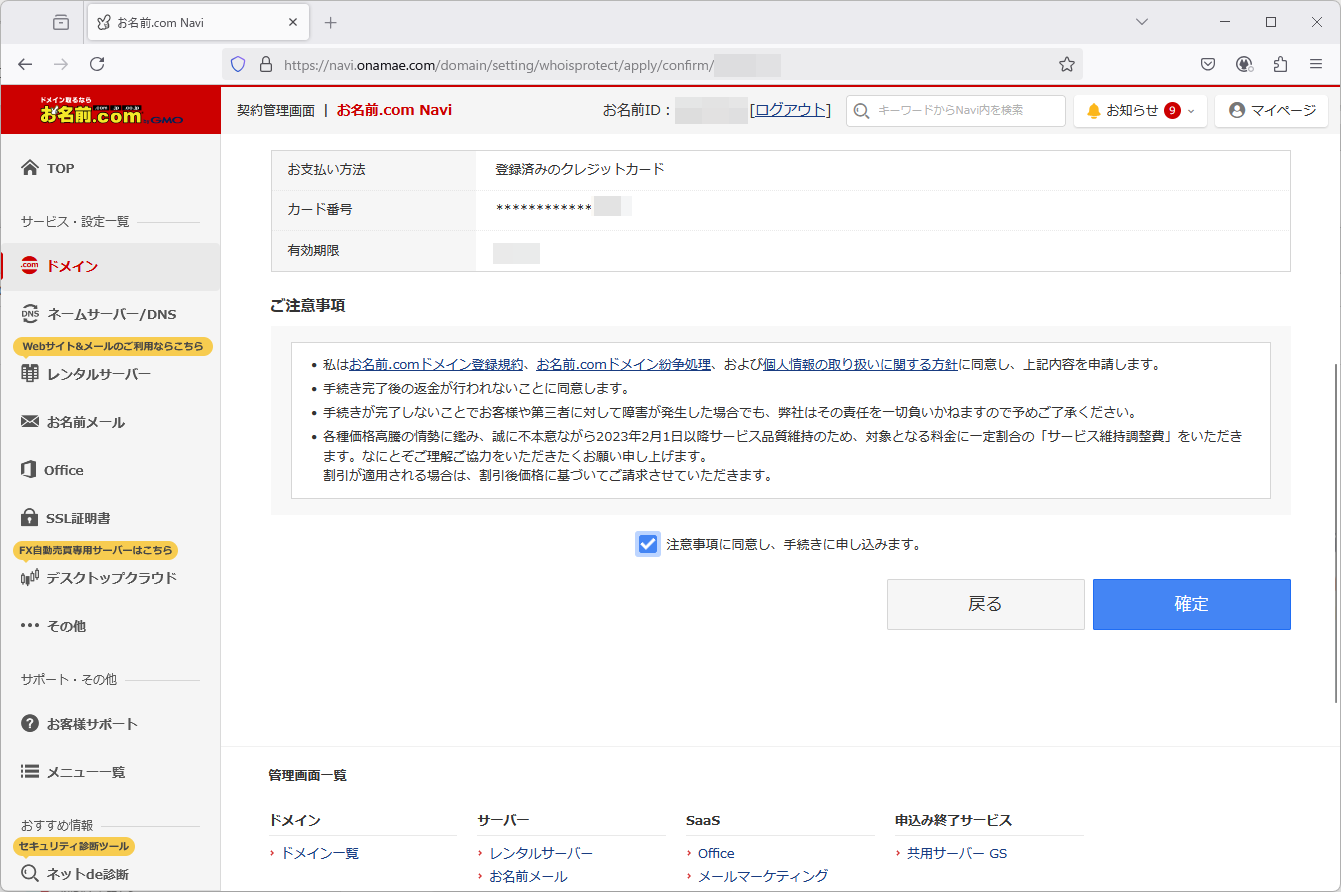Reload the page with the refresh icon
This screenshot has height=892, width=1341.
tap(97, 64)
